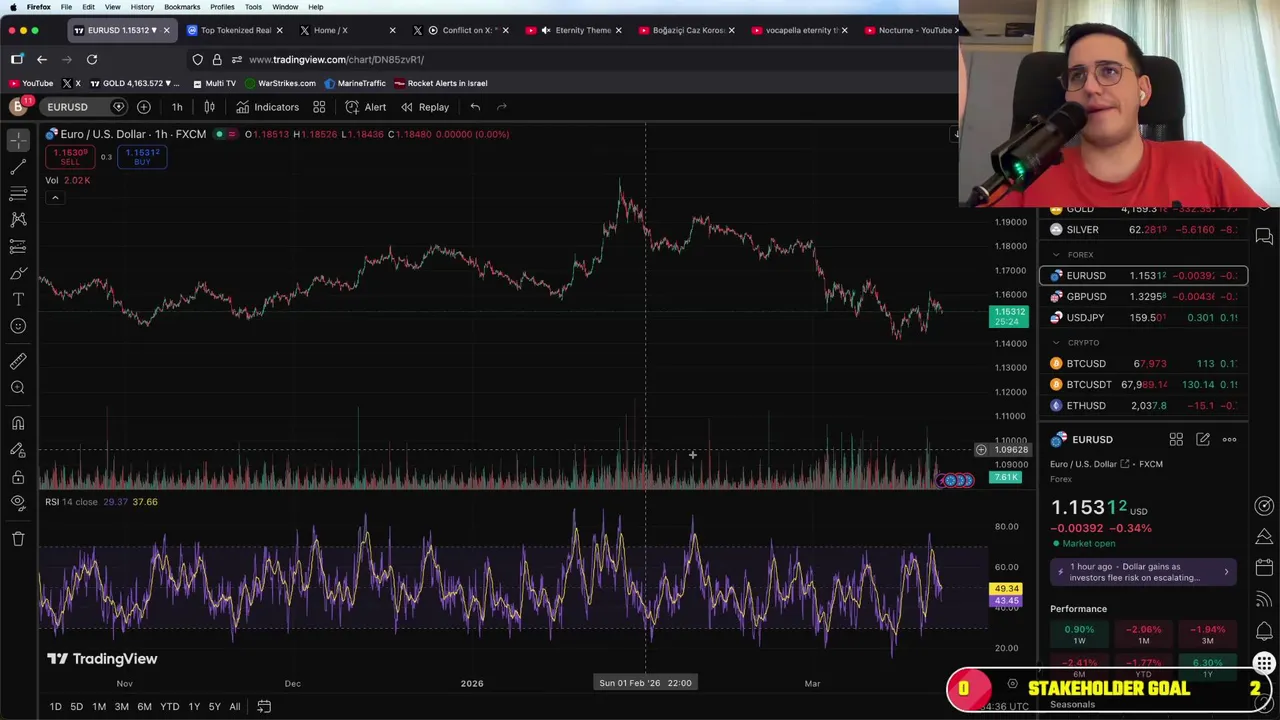Select the 5D time range
The image size is (1280, 720).
coord(76,707)
